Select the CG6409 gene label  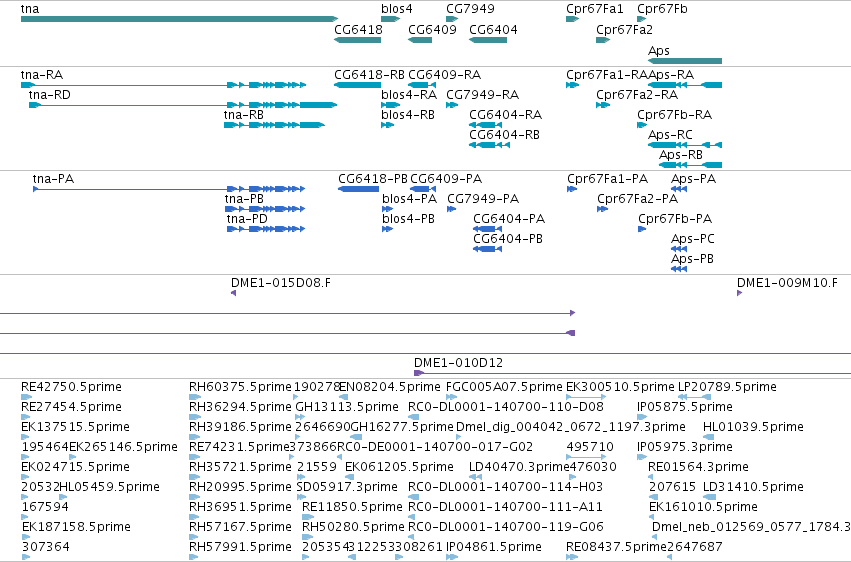[x=433, y=29]
